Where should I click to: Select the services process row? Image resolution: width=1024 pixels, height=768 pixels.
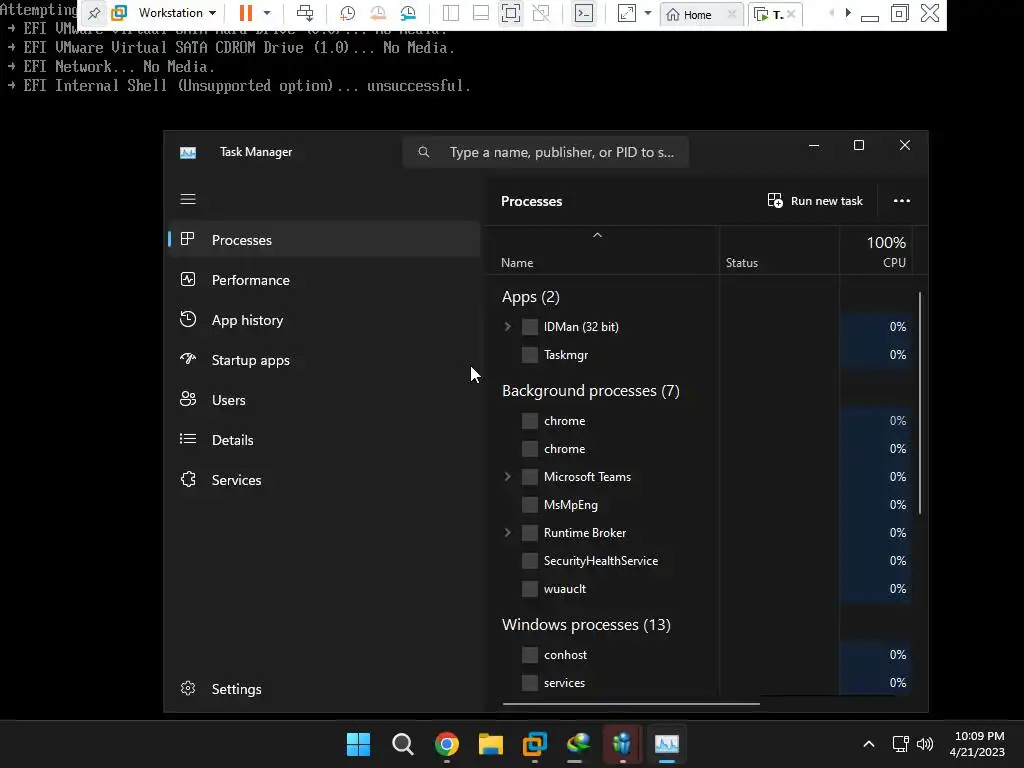coord(705,682)
